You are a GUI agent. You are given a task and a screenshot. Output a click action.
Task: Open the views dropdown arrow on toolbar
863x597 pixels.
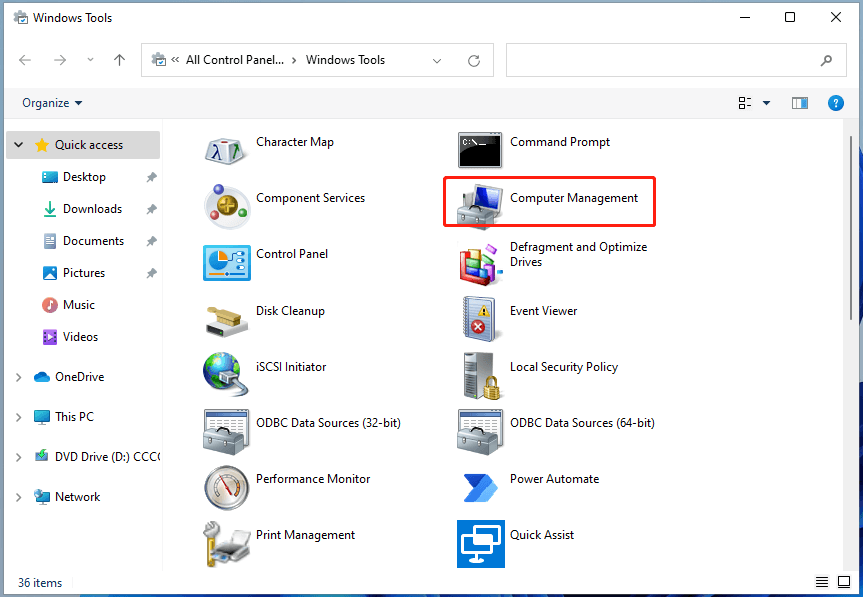[766, 102]
